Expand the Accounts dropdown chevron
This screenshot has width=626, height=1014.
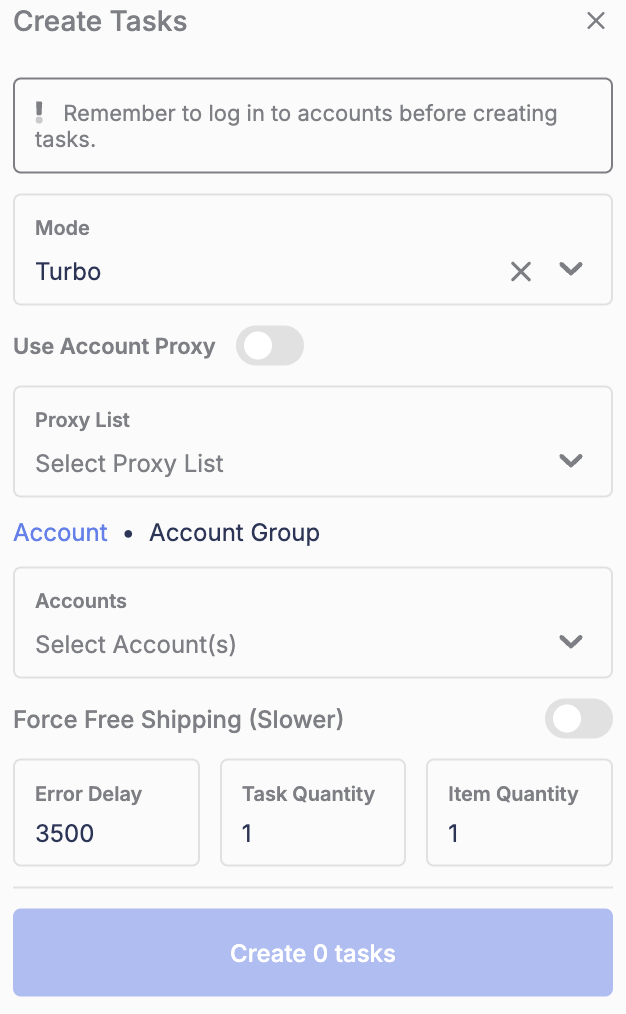[571, 642]
